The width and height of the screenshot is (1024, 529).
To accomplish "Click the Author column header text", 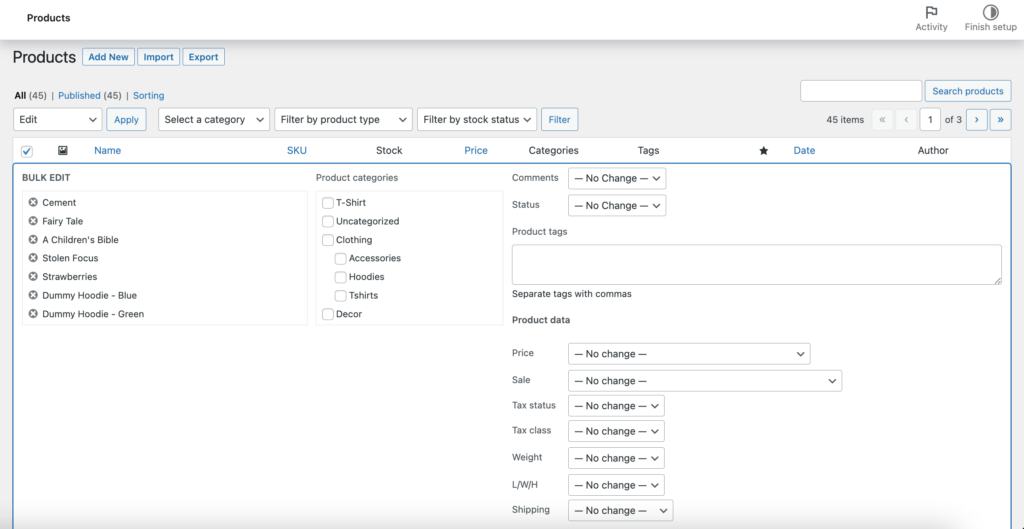I will tap(933, 150).
